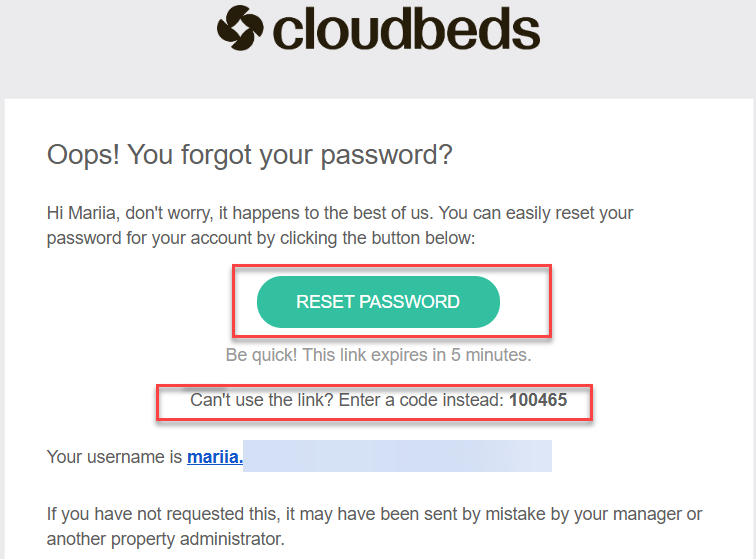The image size is (756, 559).
Task: Open the "mariia." username link
Action: point(215,458)
